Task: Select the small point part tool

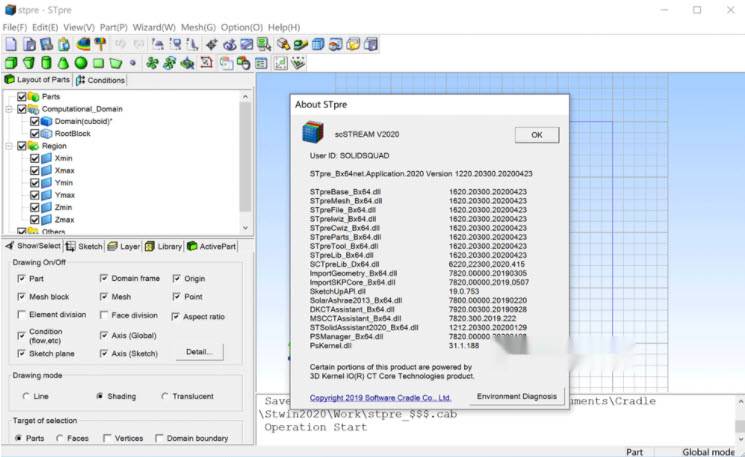Action: [133, 62]
